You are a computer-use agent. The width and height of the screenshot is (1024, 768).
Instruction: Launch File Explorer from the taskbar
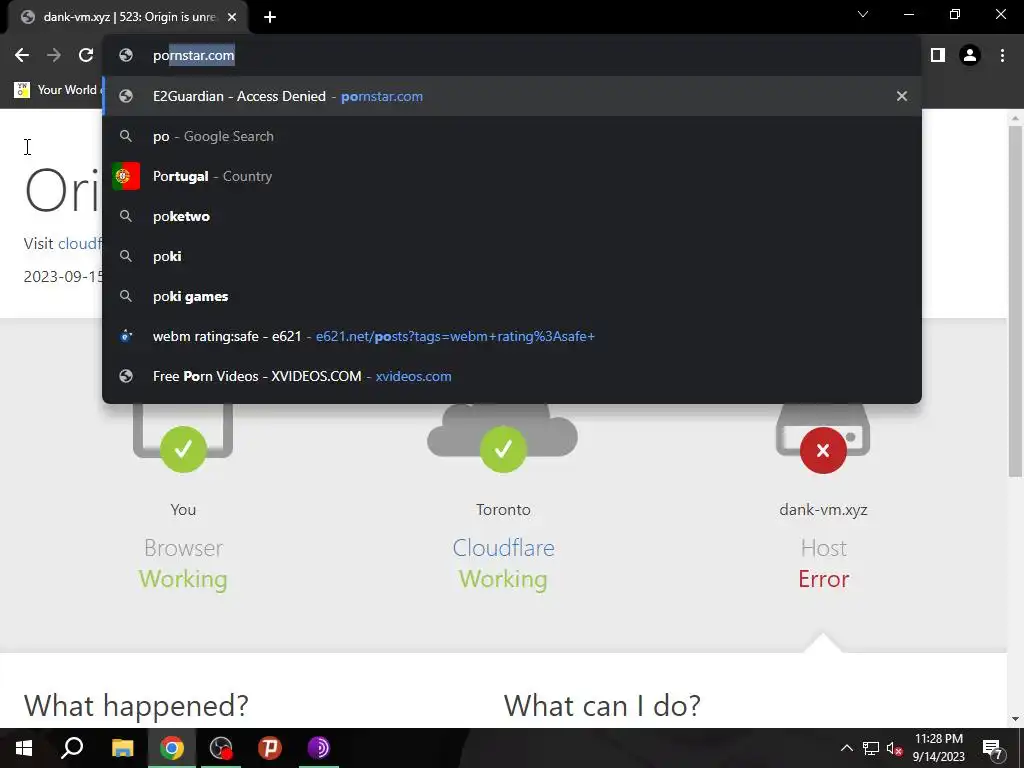pyautogui.click(x=122, y=748)
